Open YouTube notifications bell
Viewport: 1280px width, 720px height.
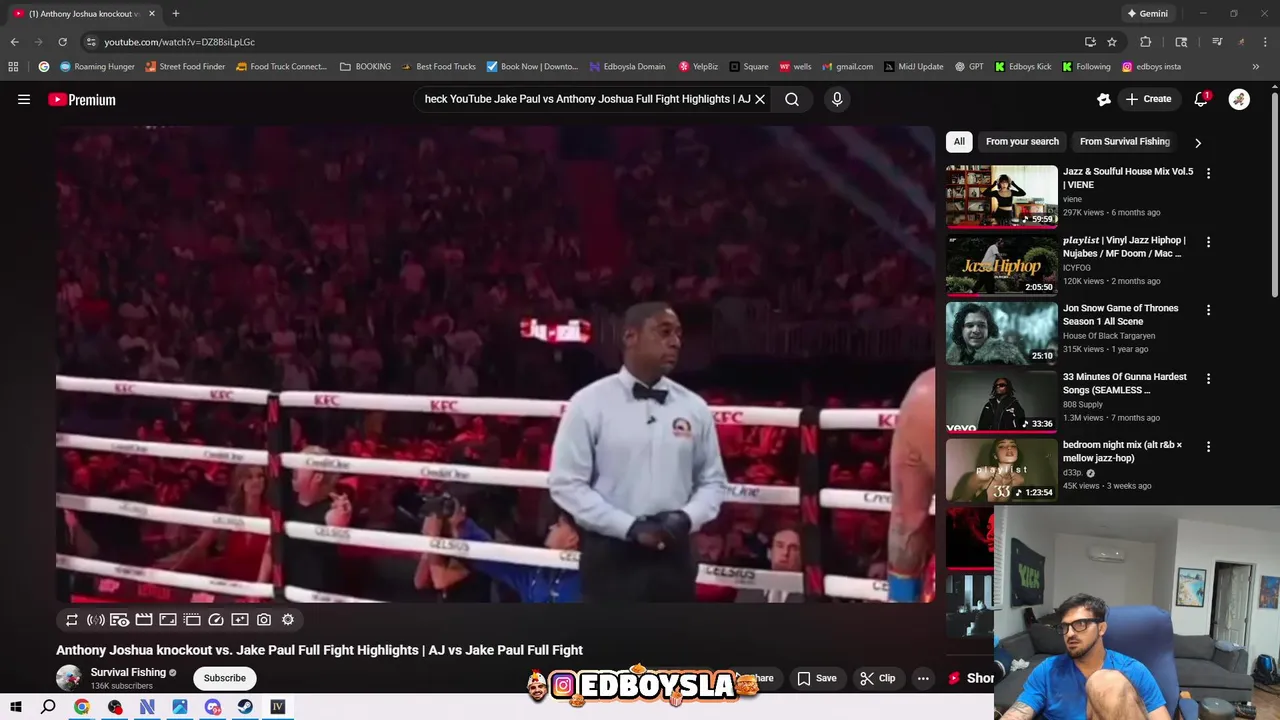[1201, 99]
